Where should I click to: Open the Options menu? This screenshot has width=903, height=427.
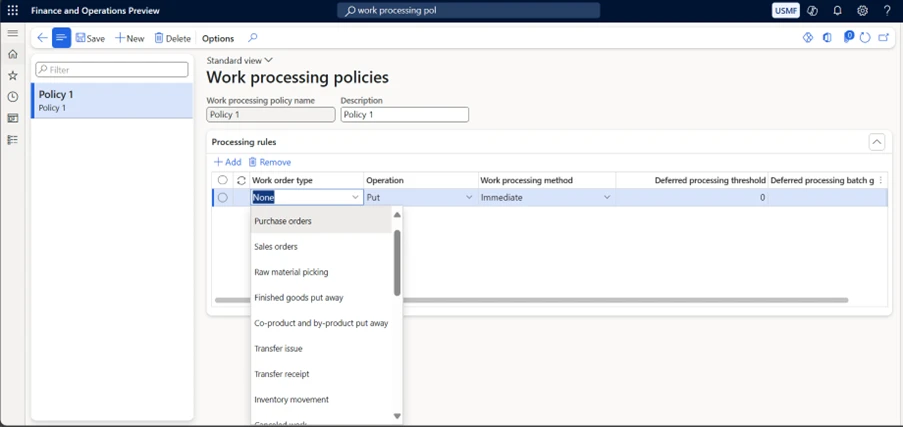[x=218, y=38]
